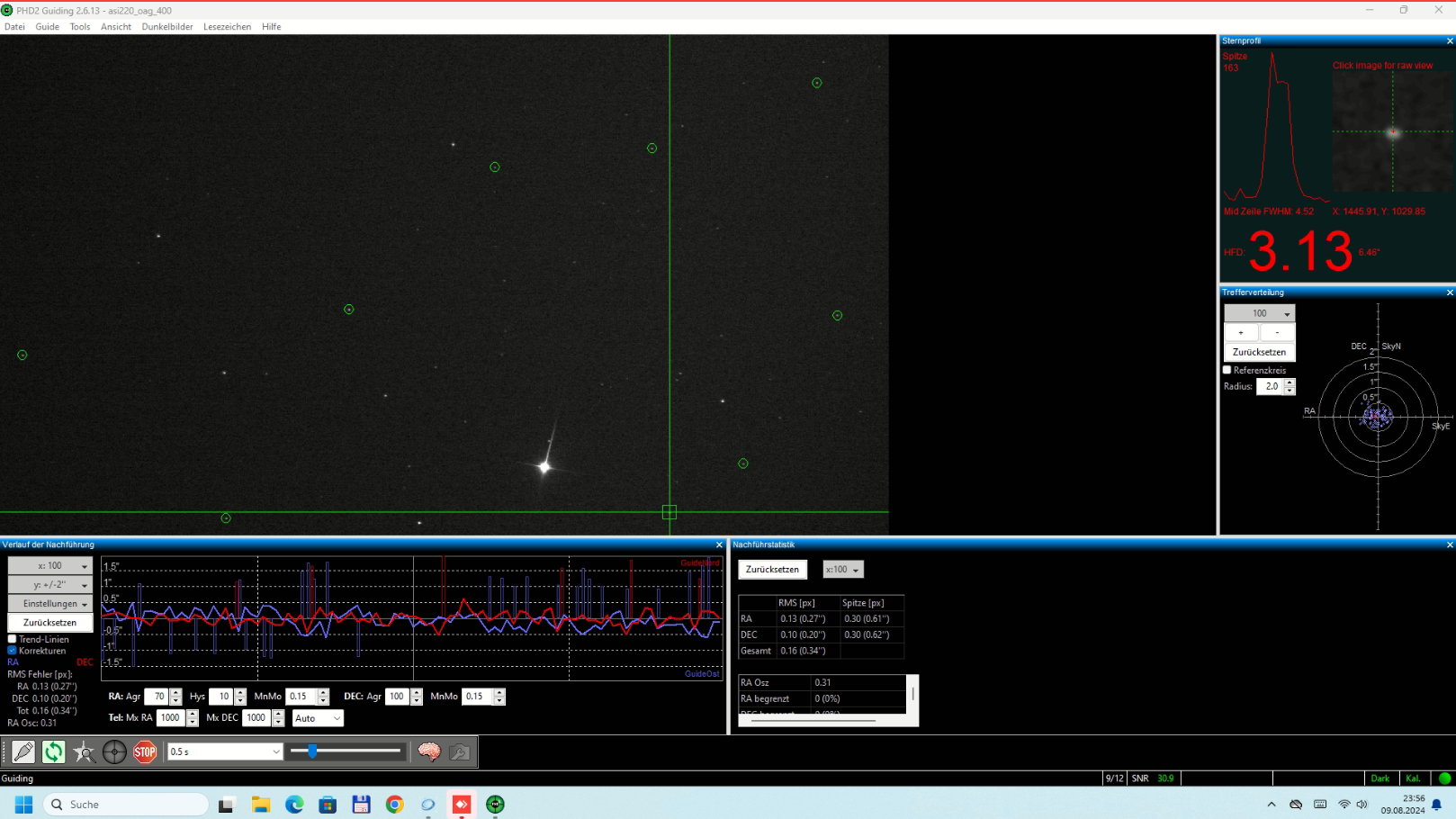Open the equipment connection (USB plug) tool
The image size is (1456, 819).
click(x=23, y=751)
